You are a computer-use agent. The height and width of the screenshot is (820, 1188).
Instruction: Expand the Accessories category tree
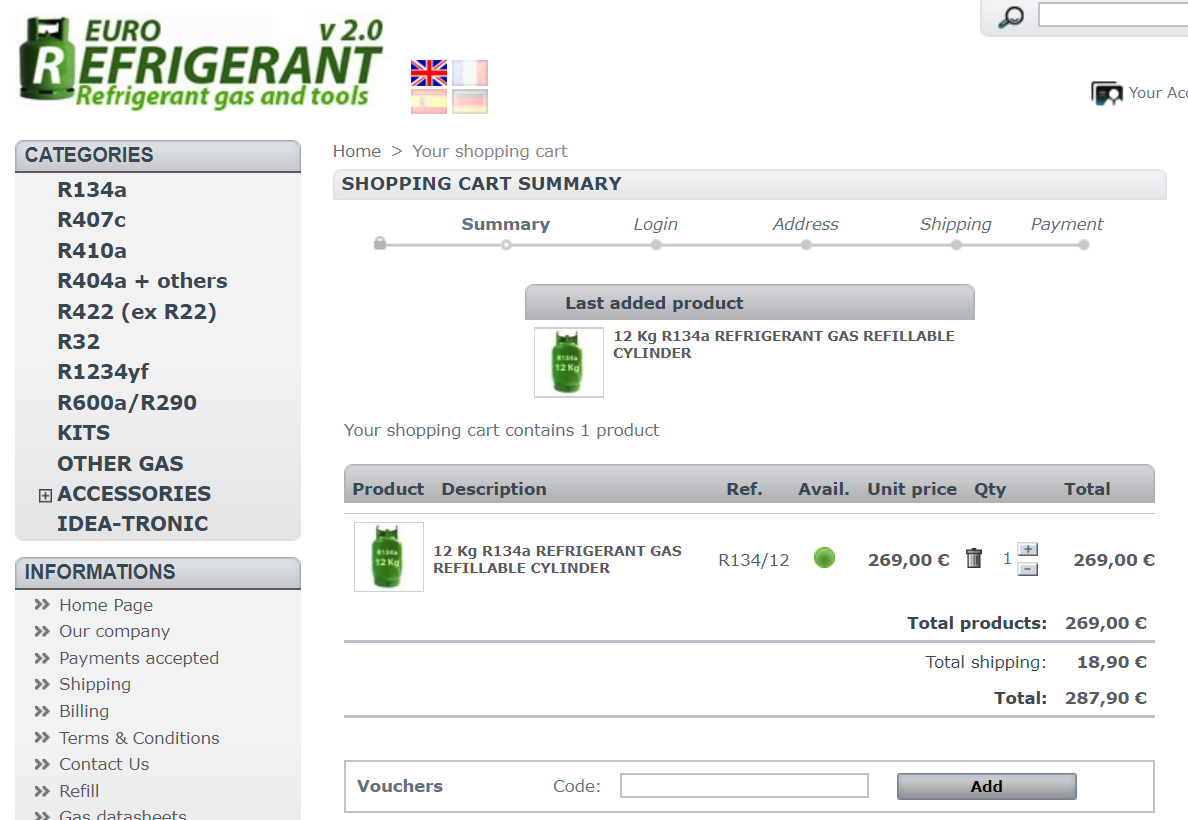click(x=45, y=495)
